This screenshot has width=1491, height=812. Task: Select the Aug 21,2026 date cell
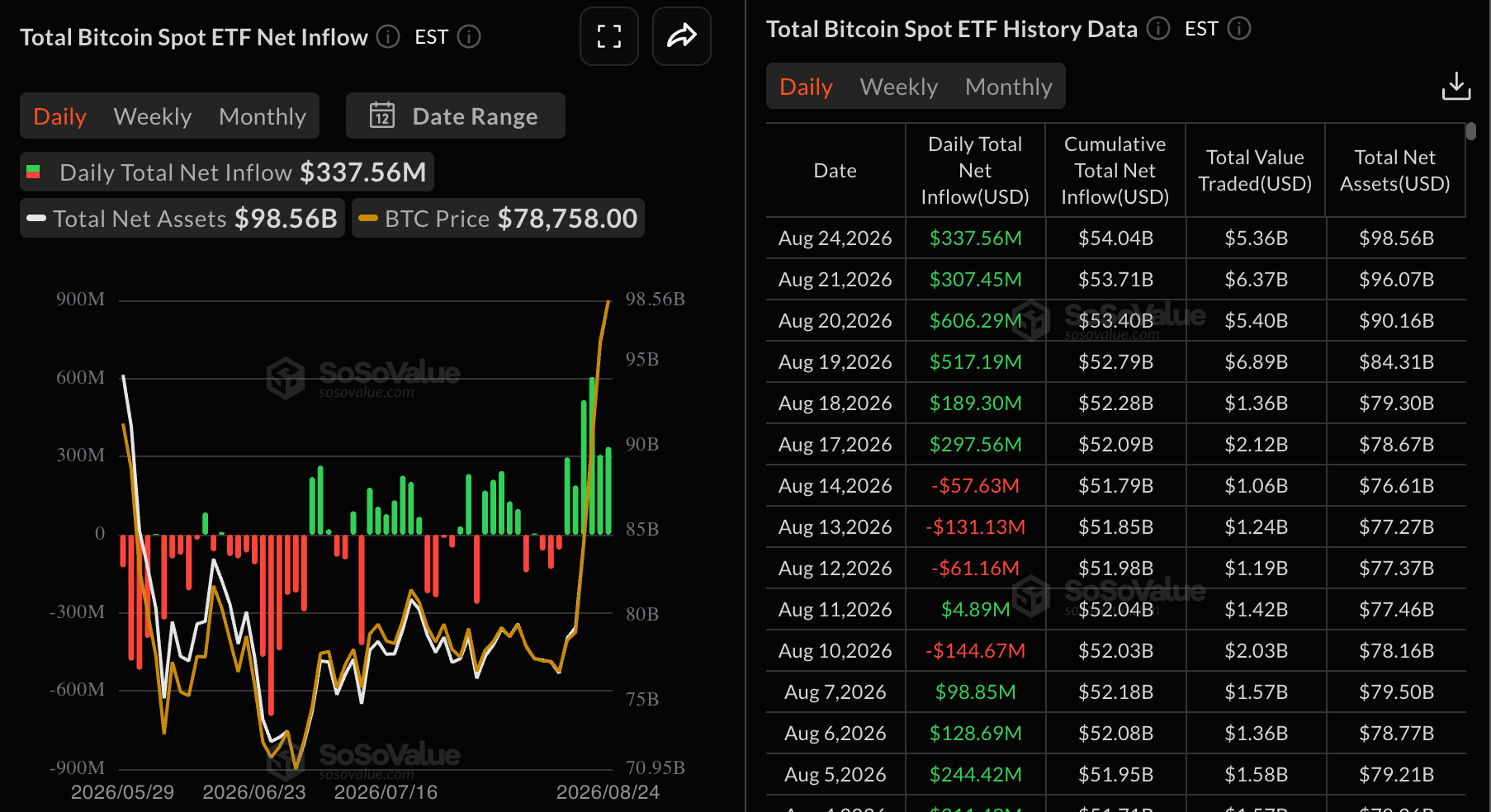[835, 280]
